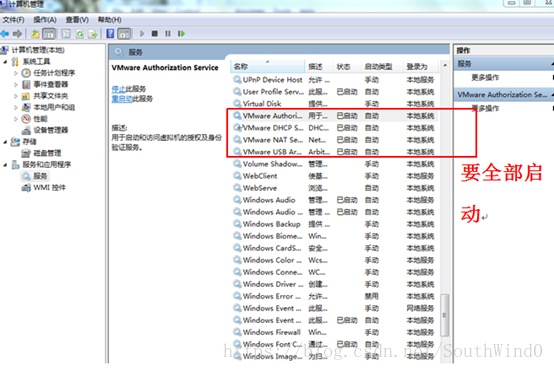The height and width of the screenshot is (371, 554).
Task: Expand the 本地用户和组 node arrow
Action: tap(16, 107)
